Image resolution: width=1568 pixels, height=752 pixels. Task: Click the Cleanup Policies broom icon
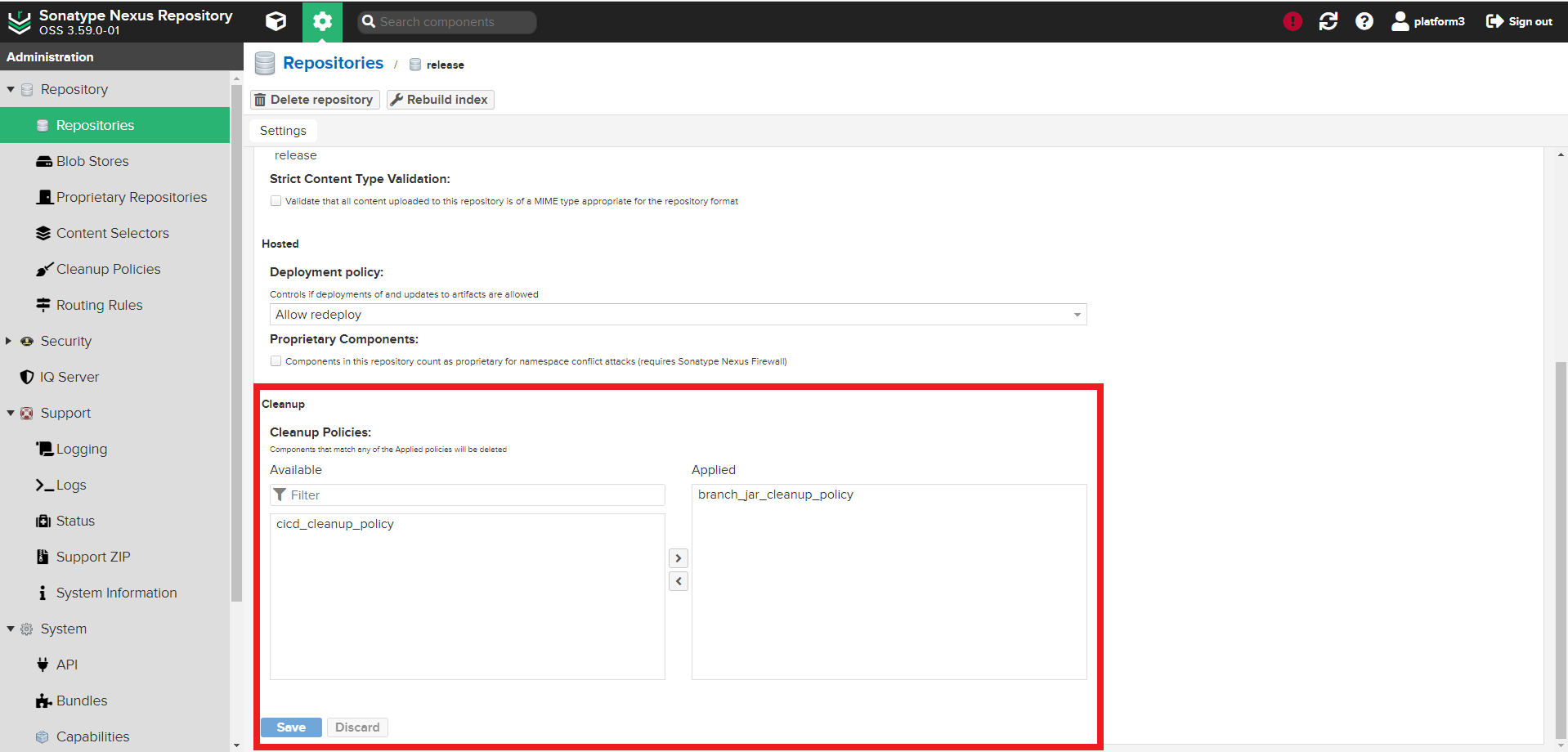43,269
